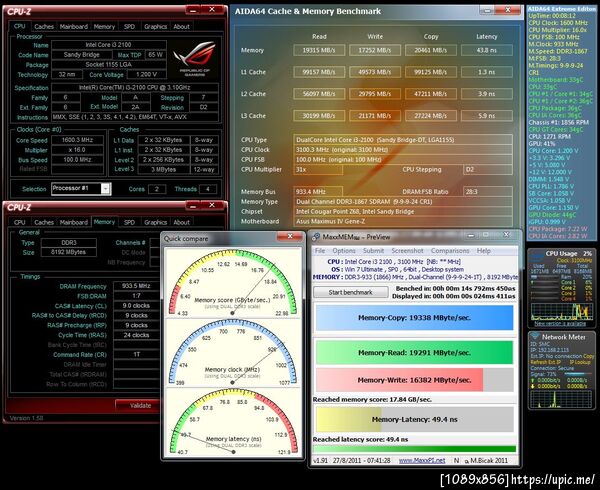Click the Memory Size value 8192 MBytes

69,252
